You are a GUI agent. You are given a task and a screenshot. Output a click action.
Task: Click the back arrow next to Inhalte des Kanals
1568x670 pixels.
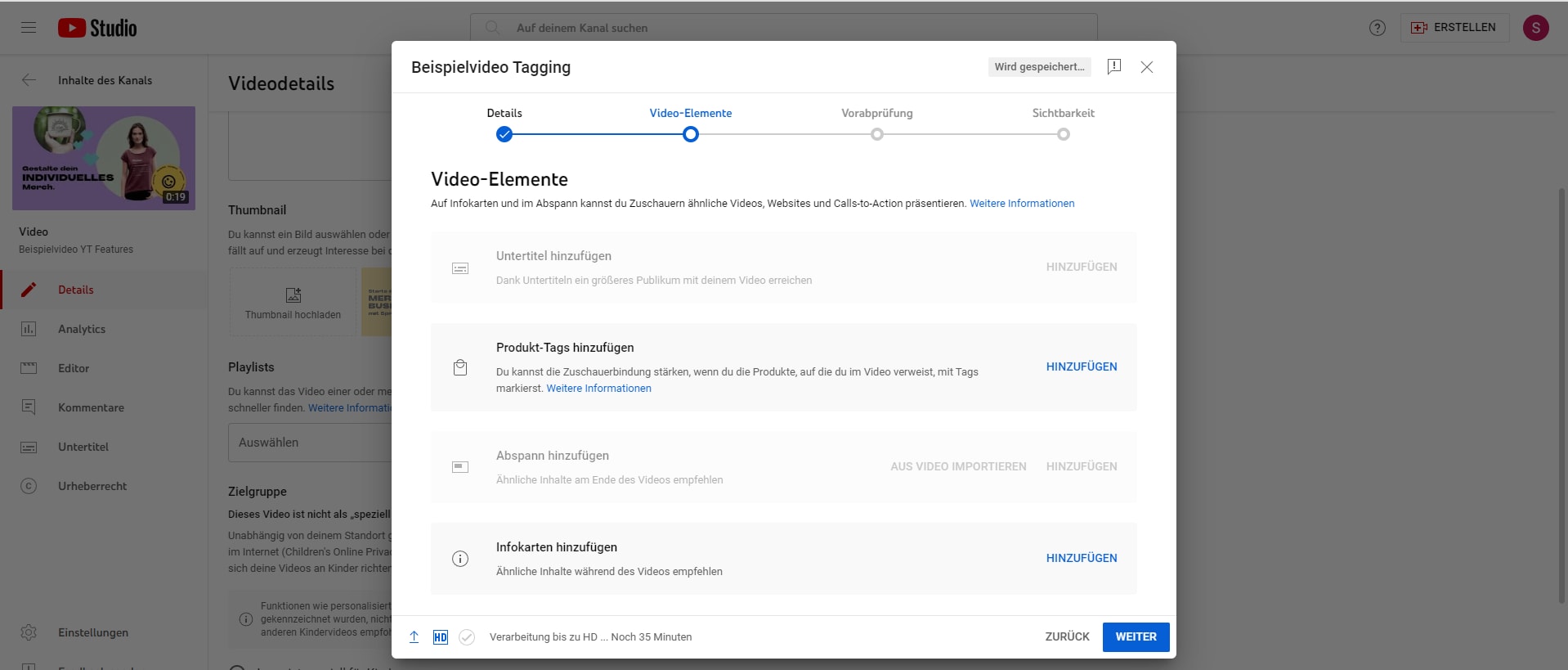[x=29, y=80]
